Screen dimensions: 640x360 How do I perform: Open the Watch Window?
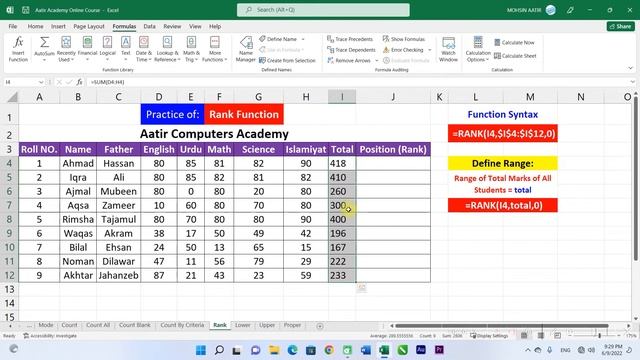pos(448,49)
